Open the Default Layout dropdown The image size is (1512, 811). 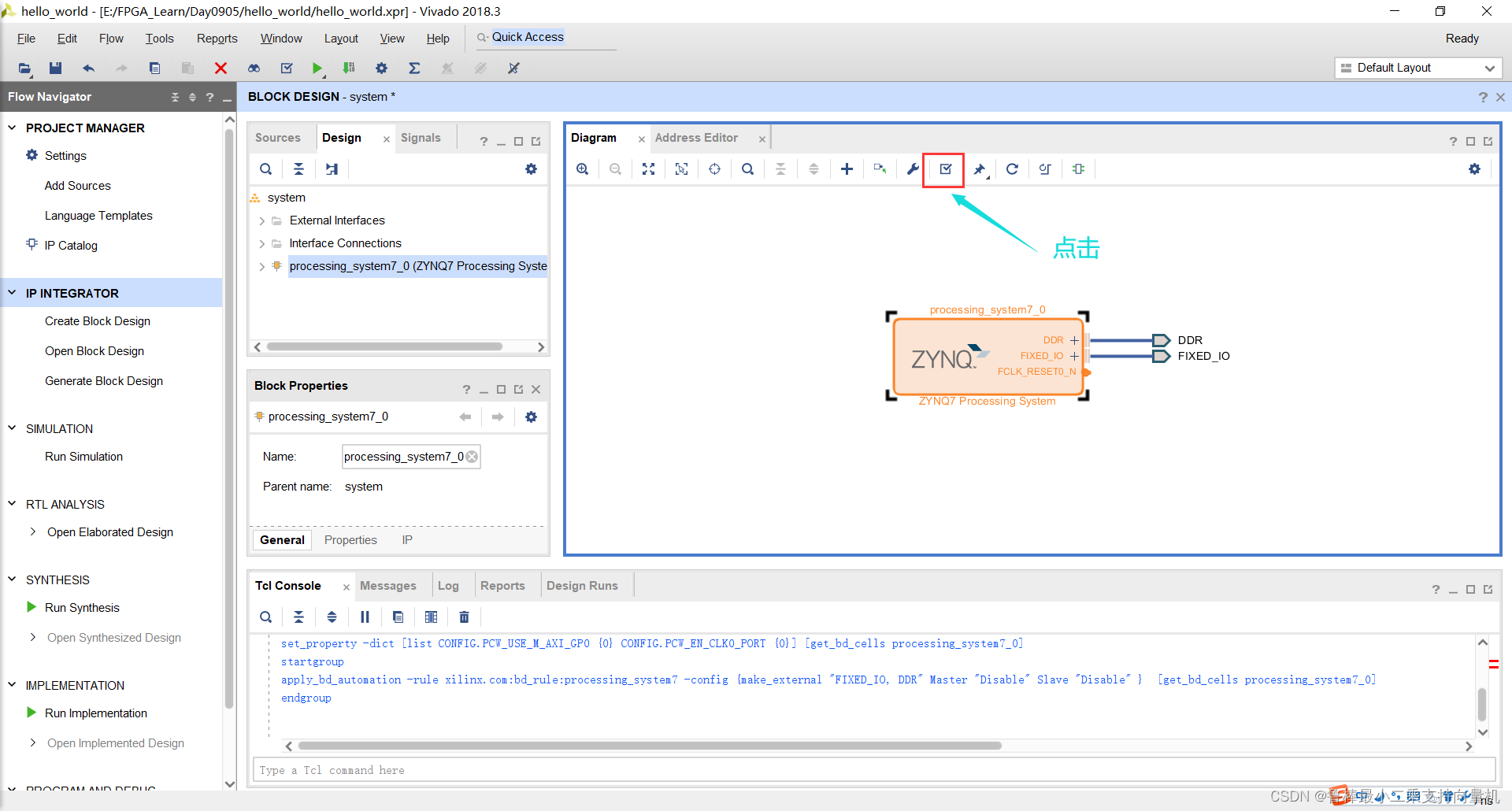(x=1418, y=69)
